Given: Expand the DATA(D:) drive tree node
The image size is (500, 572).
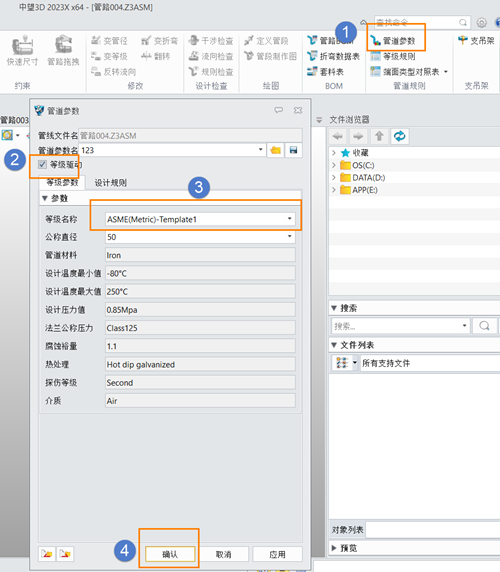Looking at the screenshot, I should tap(334, 177).
